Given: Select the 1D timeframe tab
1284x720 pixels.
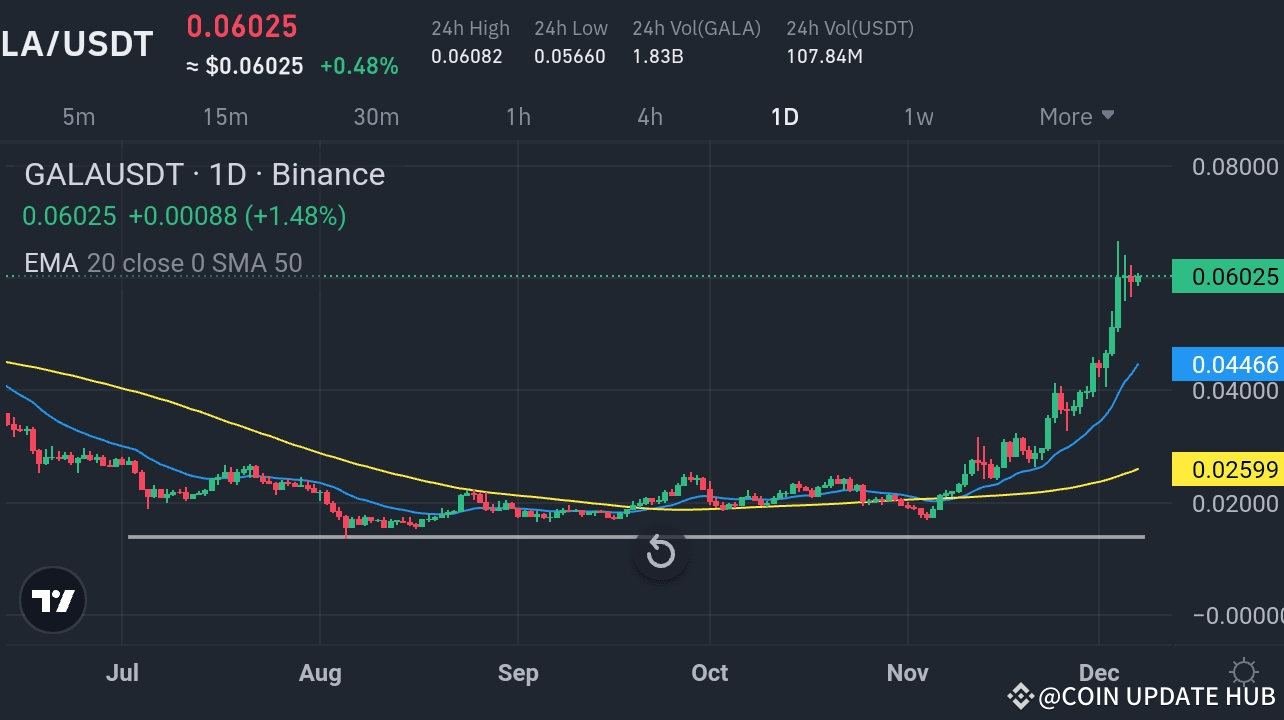Looking at the screenshot, I should [x=785, y=117].
